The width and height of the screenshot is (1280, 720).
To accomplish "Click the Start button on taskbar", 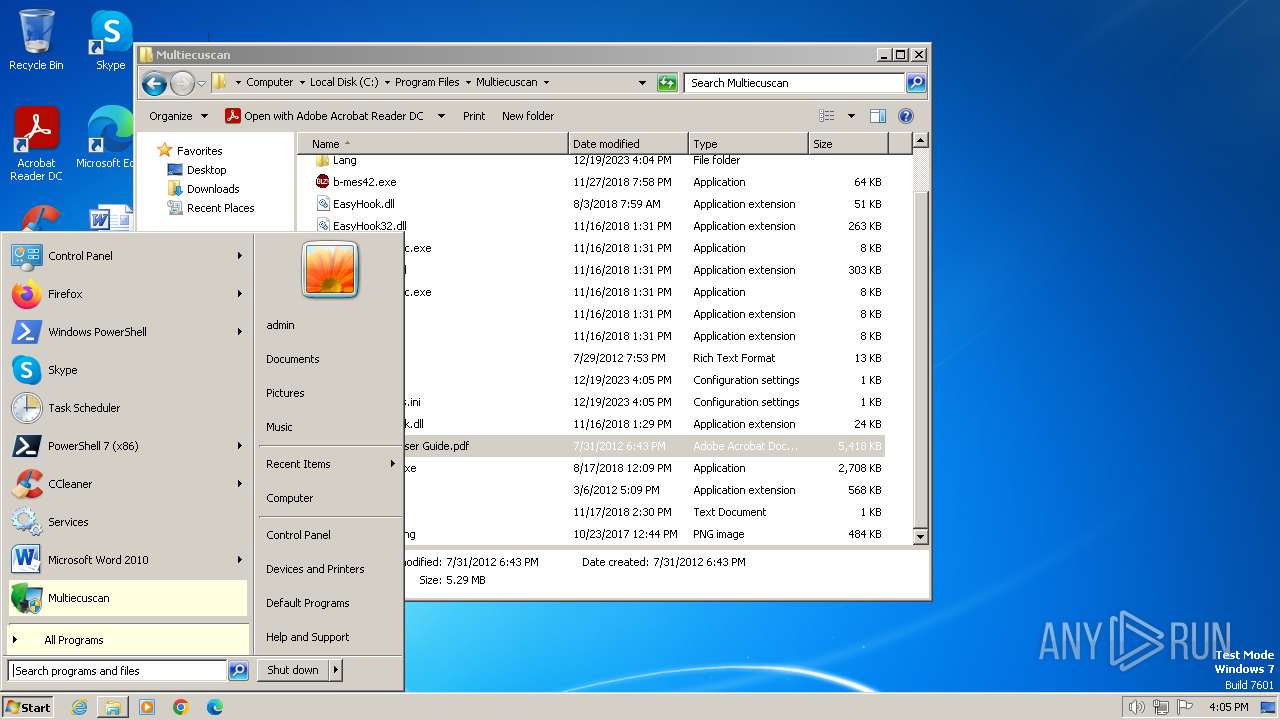I will pos(28,707).
